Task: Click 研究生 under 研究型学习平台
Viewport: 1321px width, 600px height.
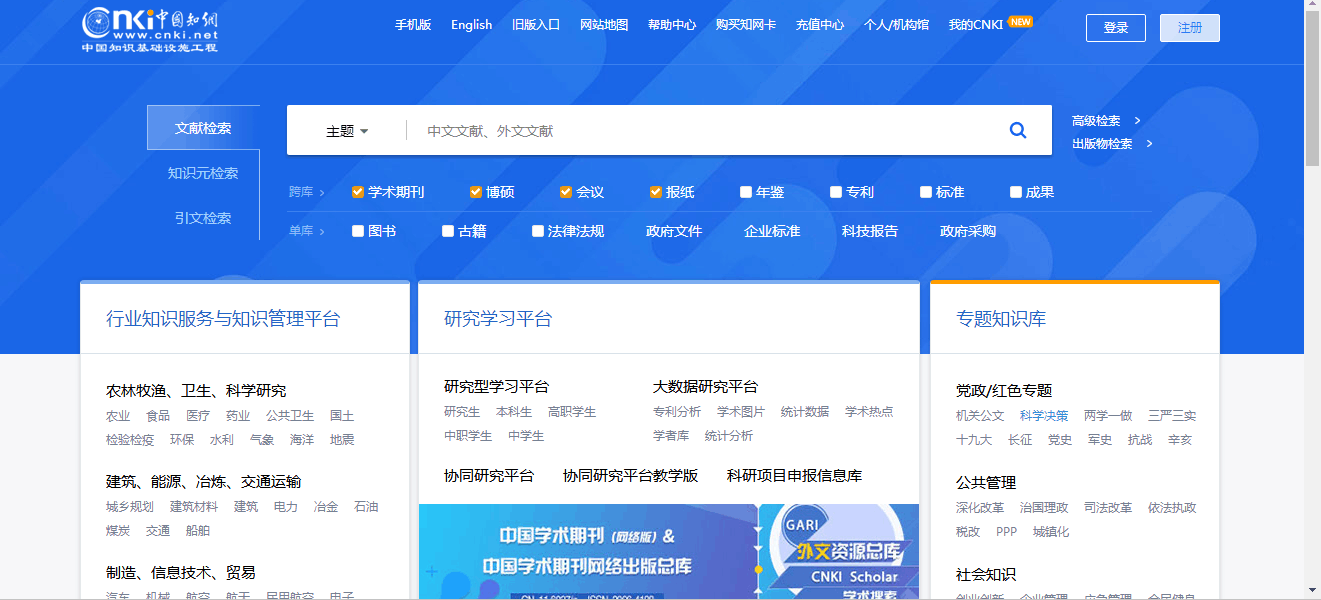Action: (x=462, y=412)
